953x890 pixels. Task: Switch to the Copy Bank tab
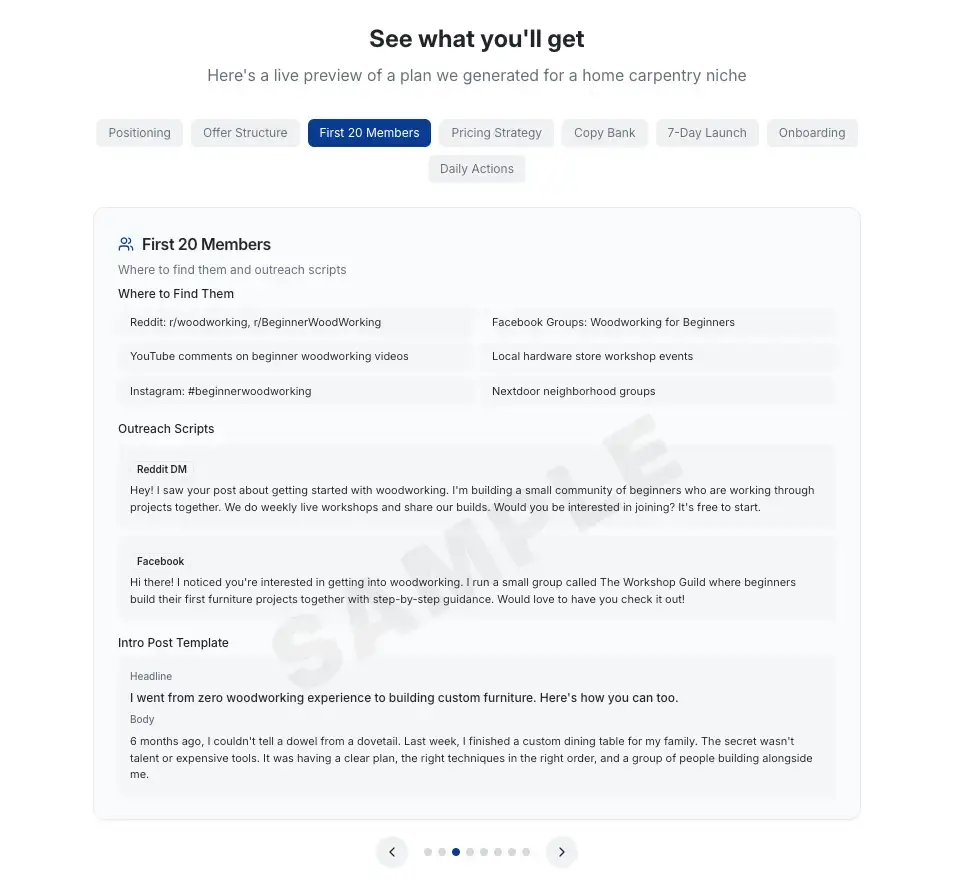point(605,133)
